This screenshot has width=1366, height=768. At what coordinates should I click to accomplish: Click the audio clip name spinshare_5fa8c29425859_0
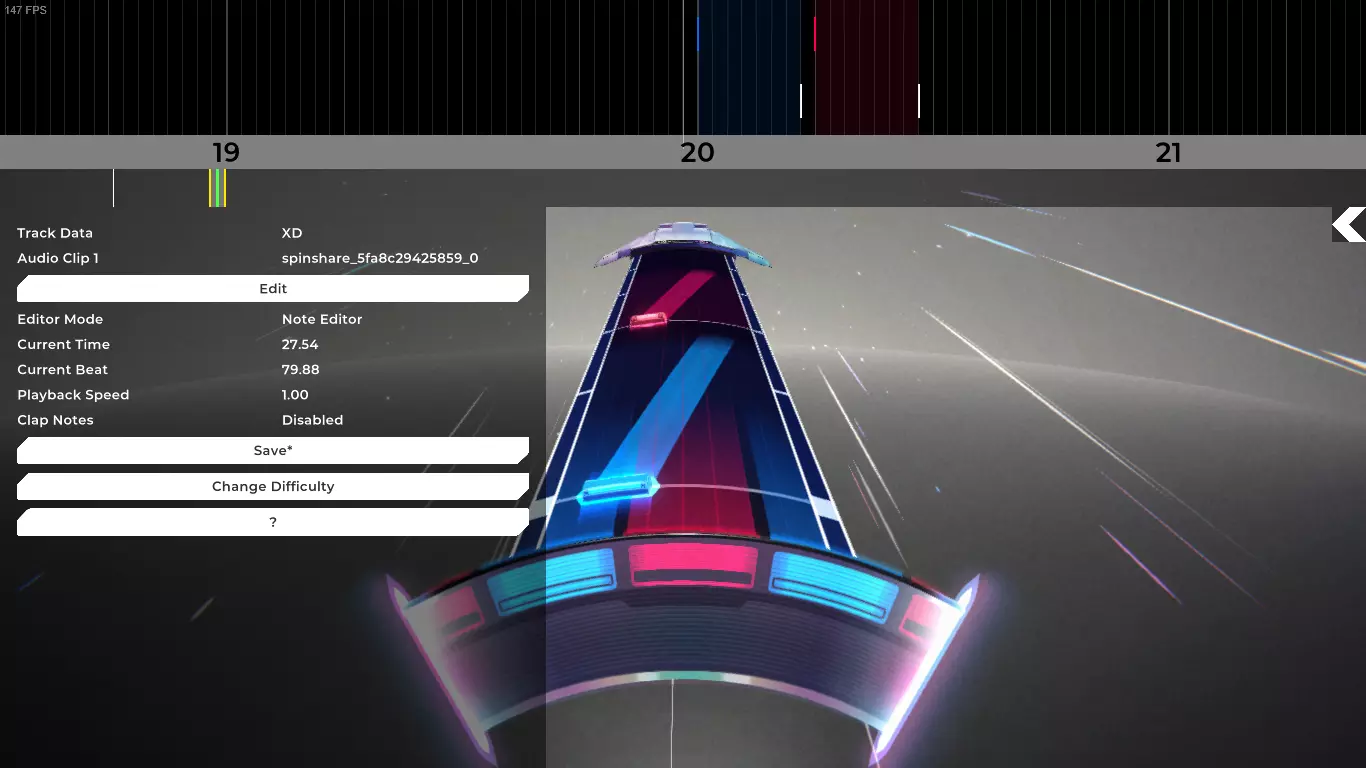[x=380, y=258]
